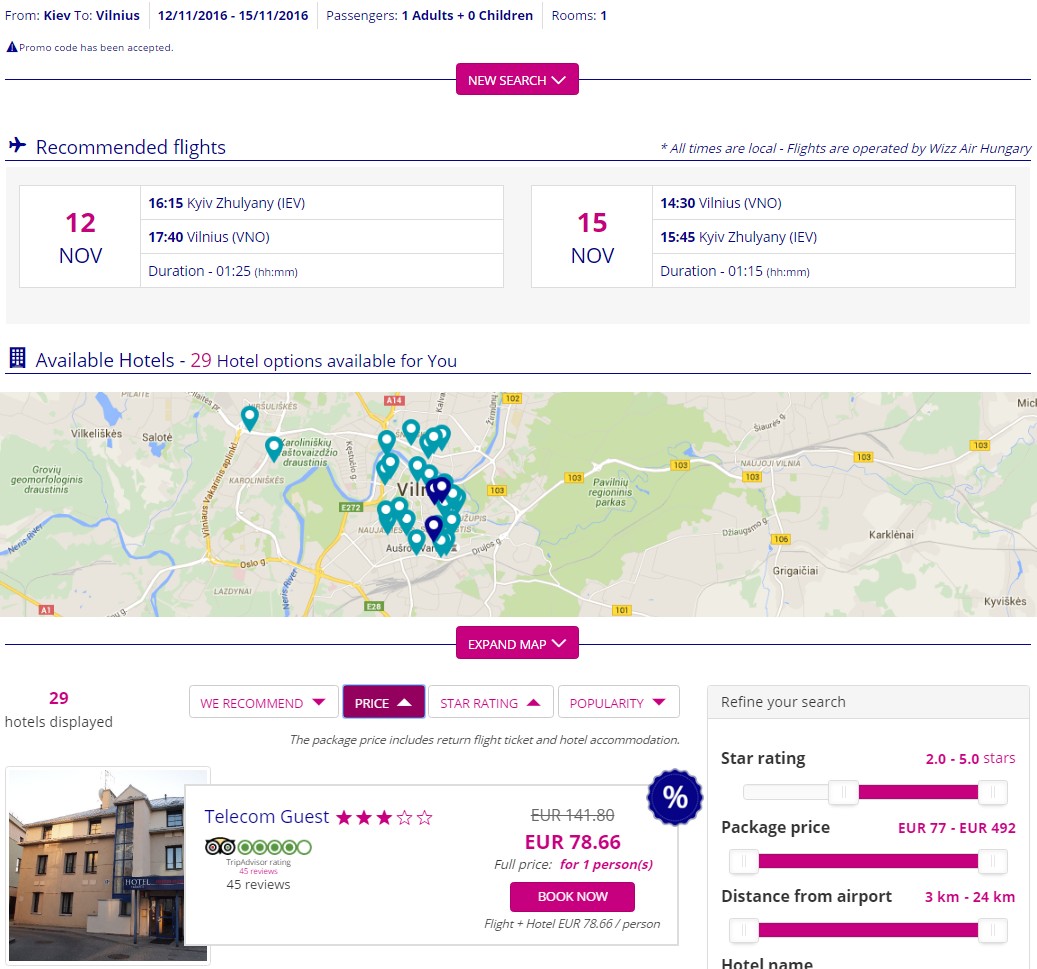Click the 14:30 Vilnius departure row
Screen dimensions: 1037x969
pyautogui.click(x=833, y=202)
